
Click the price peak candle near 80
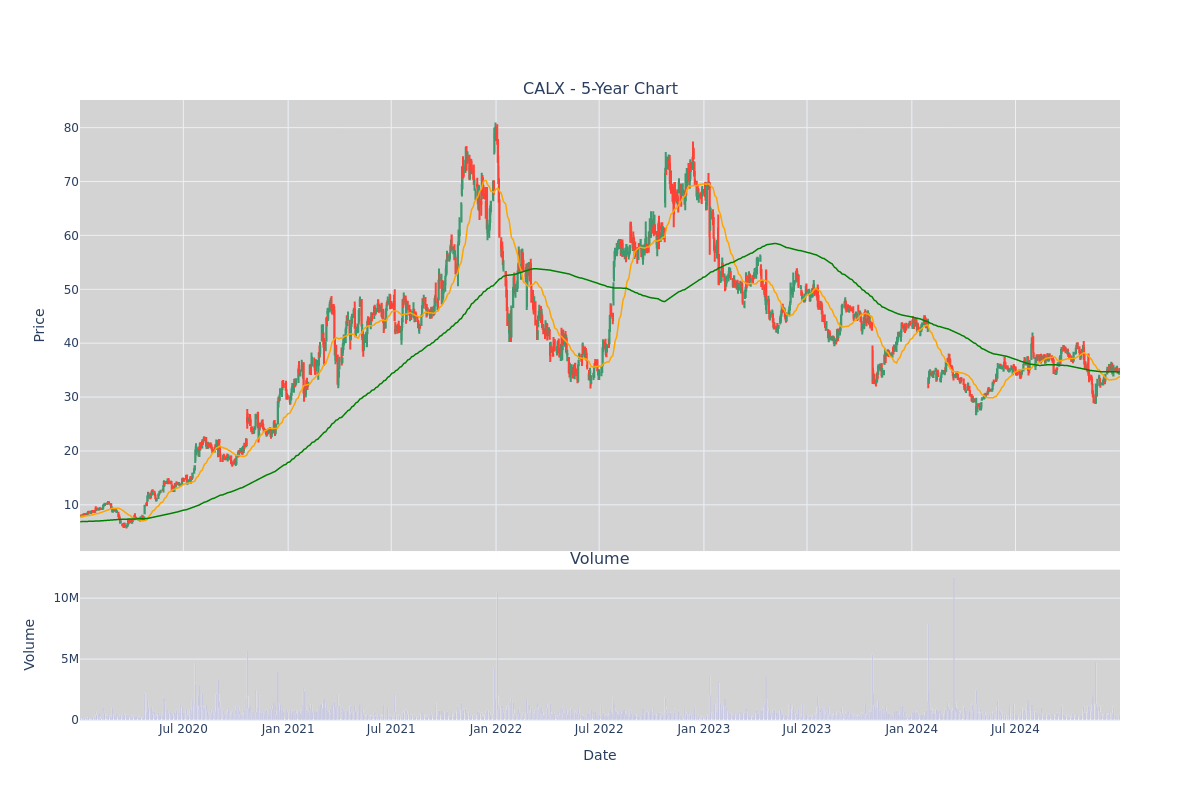(495, 138)
